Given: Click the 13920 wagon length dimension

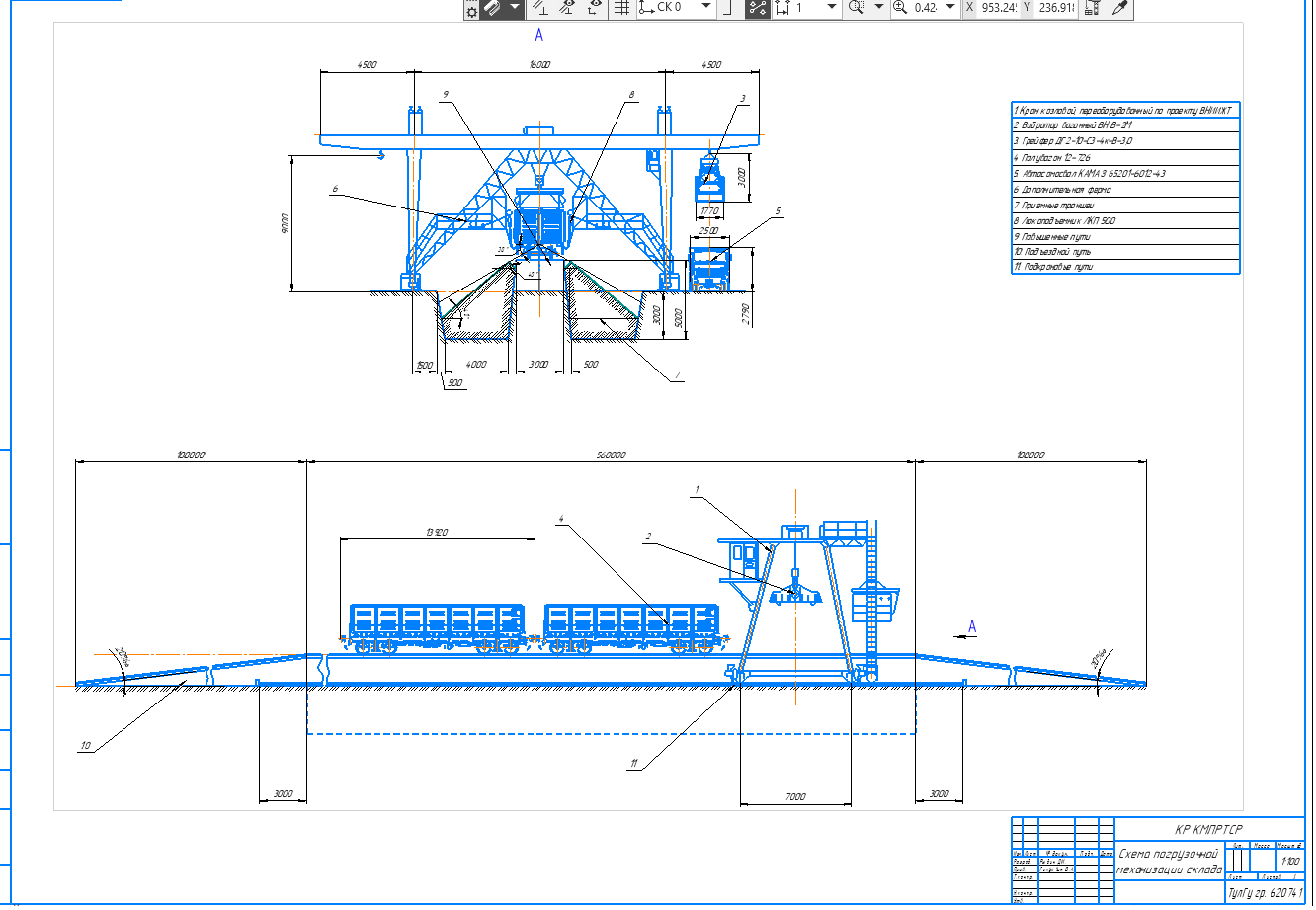Looking at the screenshot, I should [x=437, y=533].
